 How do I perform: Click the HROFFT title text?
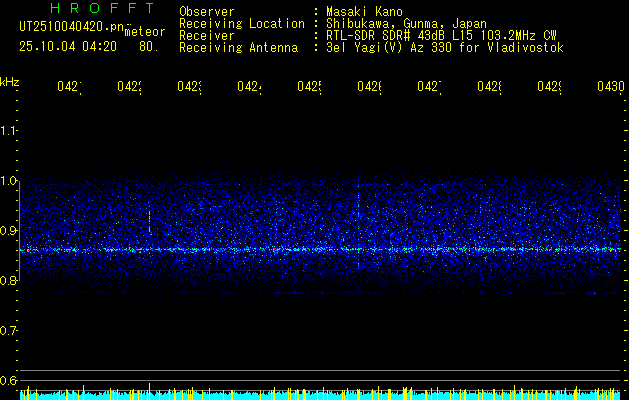[102, 8]
